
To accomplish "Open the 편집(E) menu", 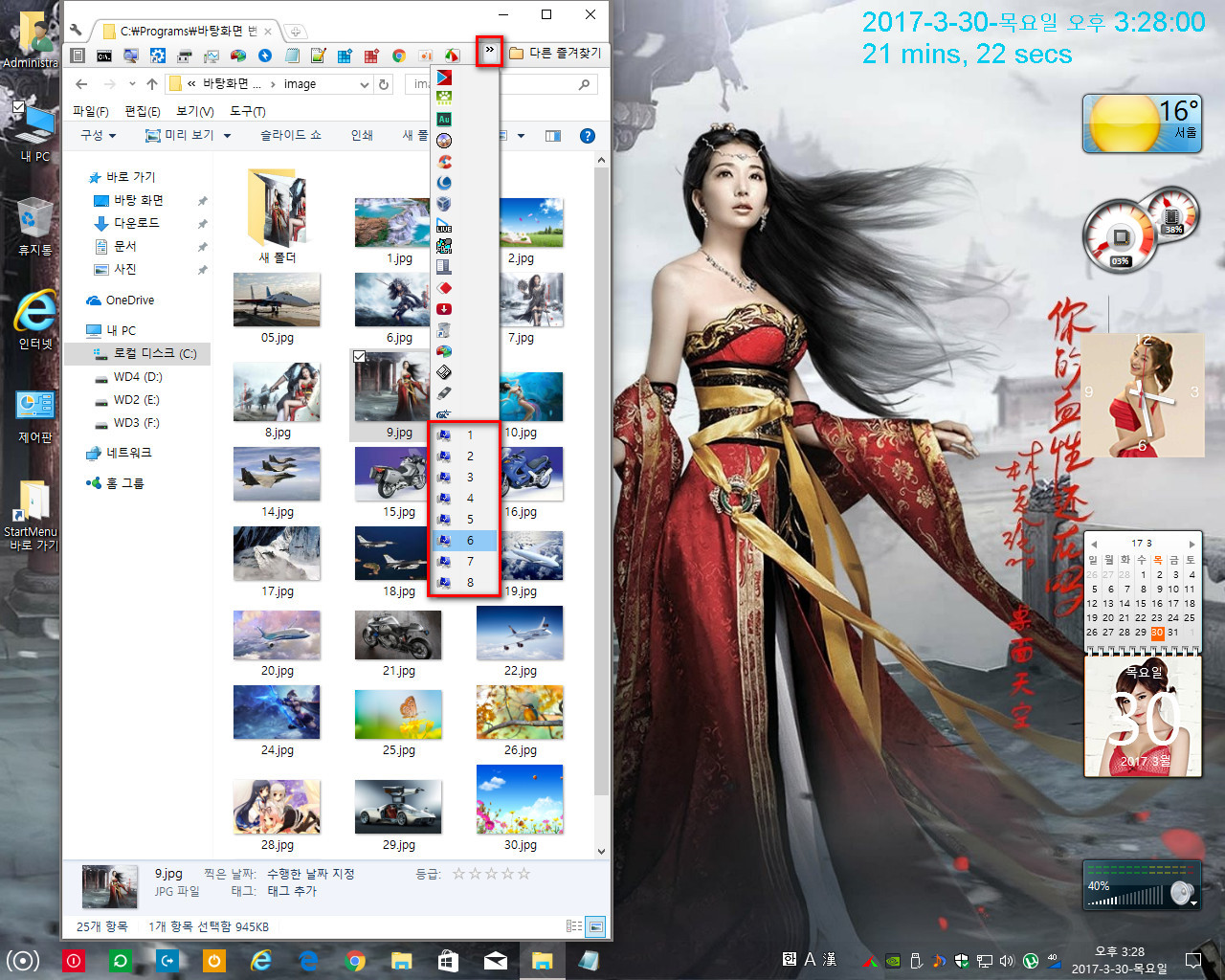I will [x=143, y=112].
